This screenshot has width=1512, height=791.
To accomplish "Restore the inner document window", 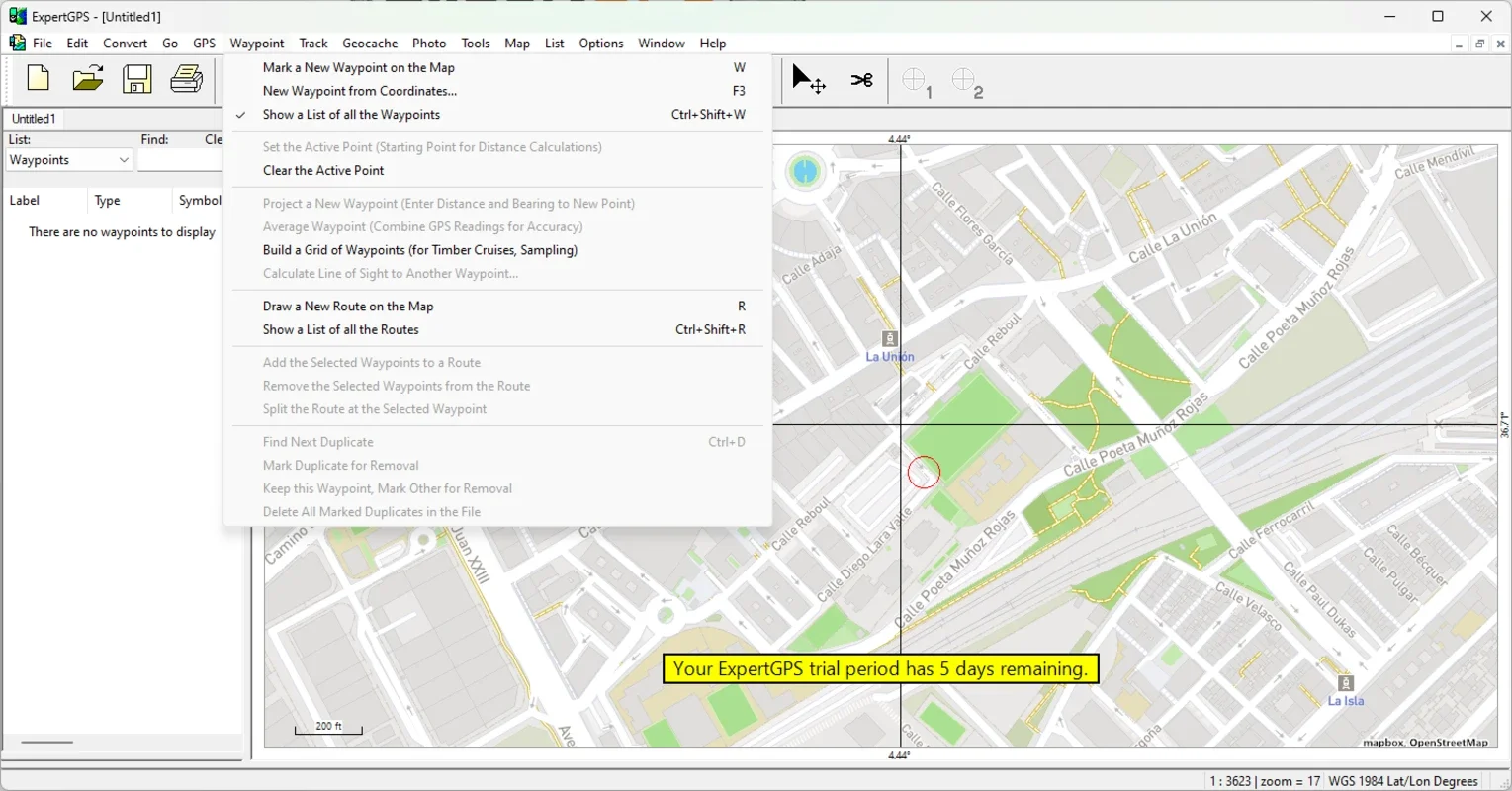I will tap(1479, 44).
